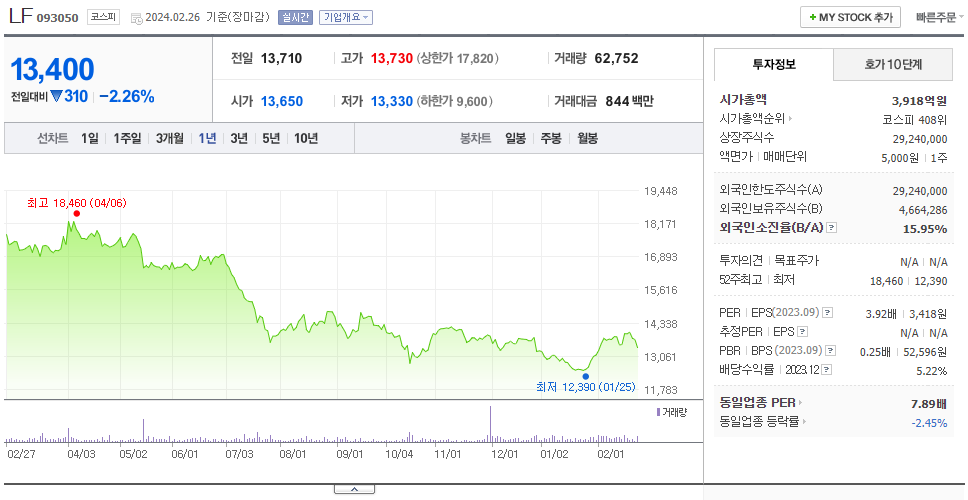Click the current price 13,400
The width and height of the screenshot is (968, 500).
(x=52, y=70)
